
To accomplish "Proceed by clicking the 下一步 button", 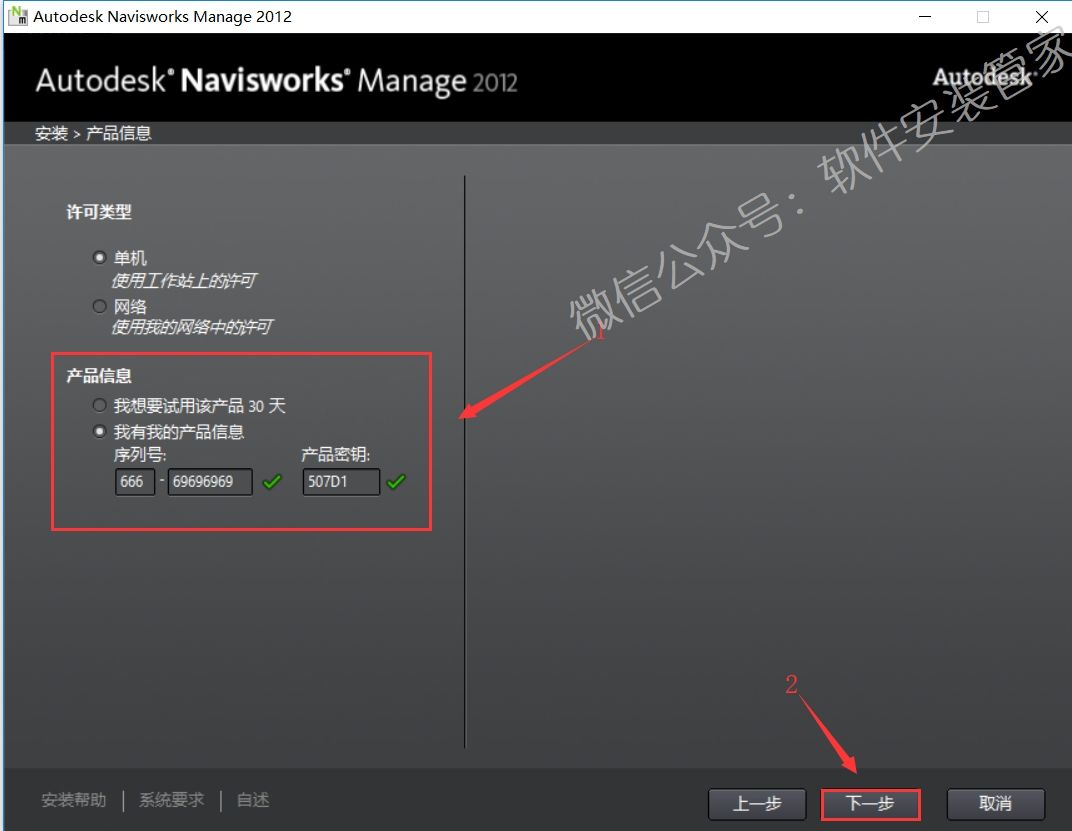I will point(870,804).
